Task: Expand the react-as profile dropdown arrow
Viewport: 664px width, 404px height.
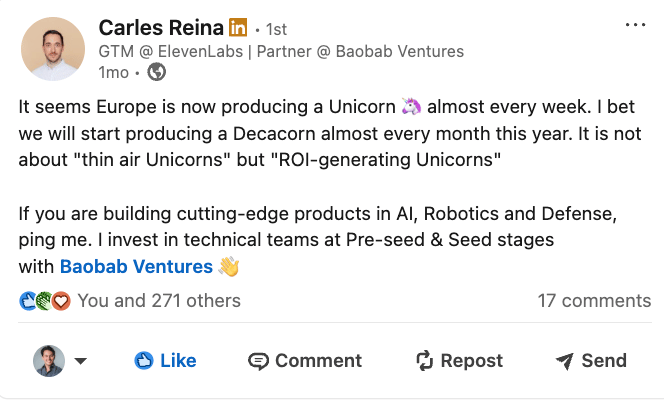Action: pyautogui.click(x=81, y=362)
